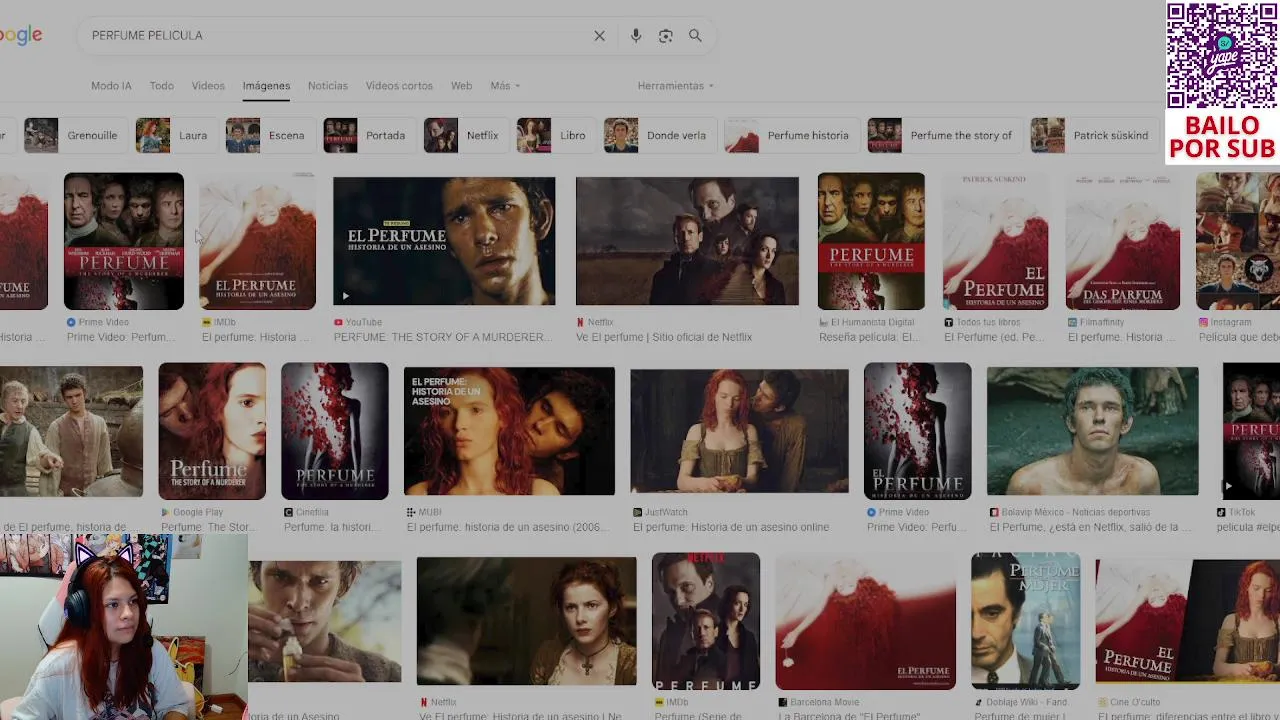
Task: Clear the search box with the X icon
Action: pyautogui.click(x=599, y=36)
